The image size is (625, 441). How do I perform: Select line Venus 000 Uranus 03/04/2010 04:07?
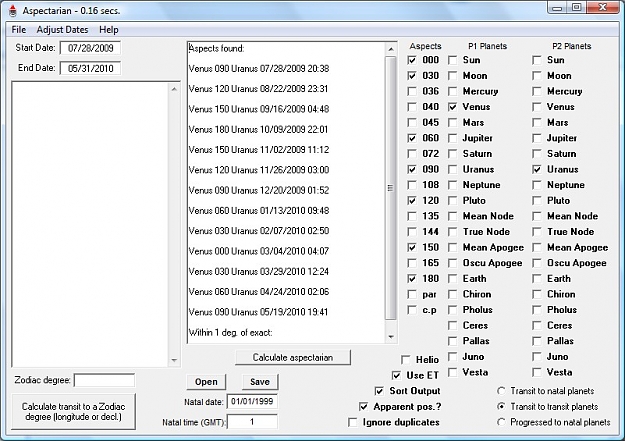coord(259,251)
